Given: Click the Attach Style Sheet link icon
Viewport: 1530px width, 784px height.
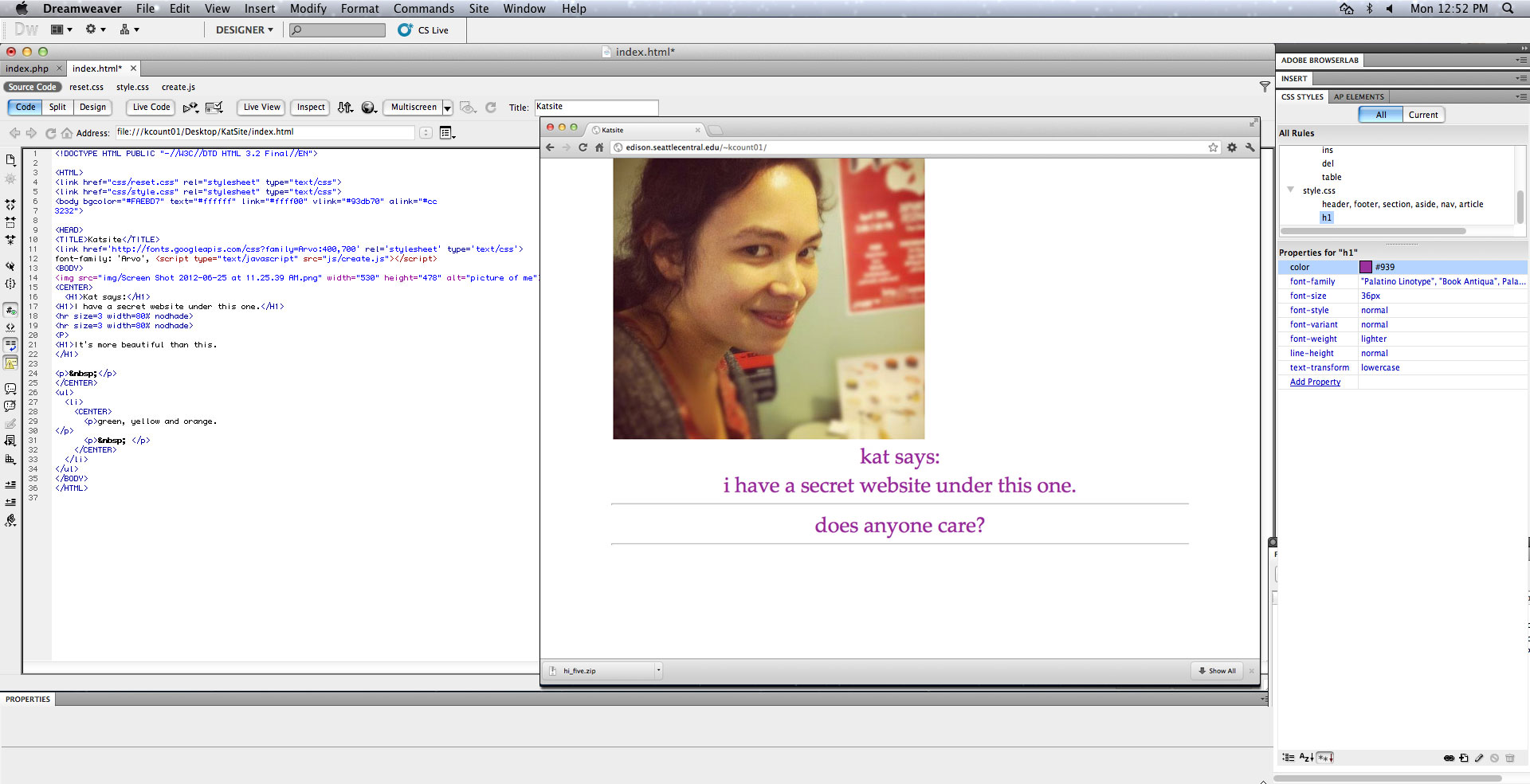Looking at the screenshot, I should coord(1449,758).
